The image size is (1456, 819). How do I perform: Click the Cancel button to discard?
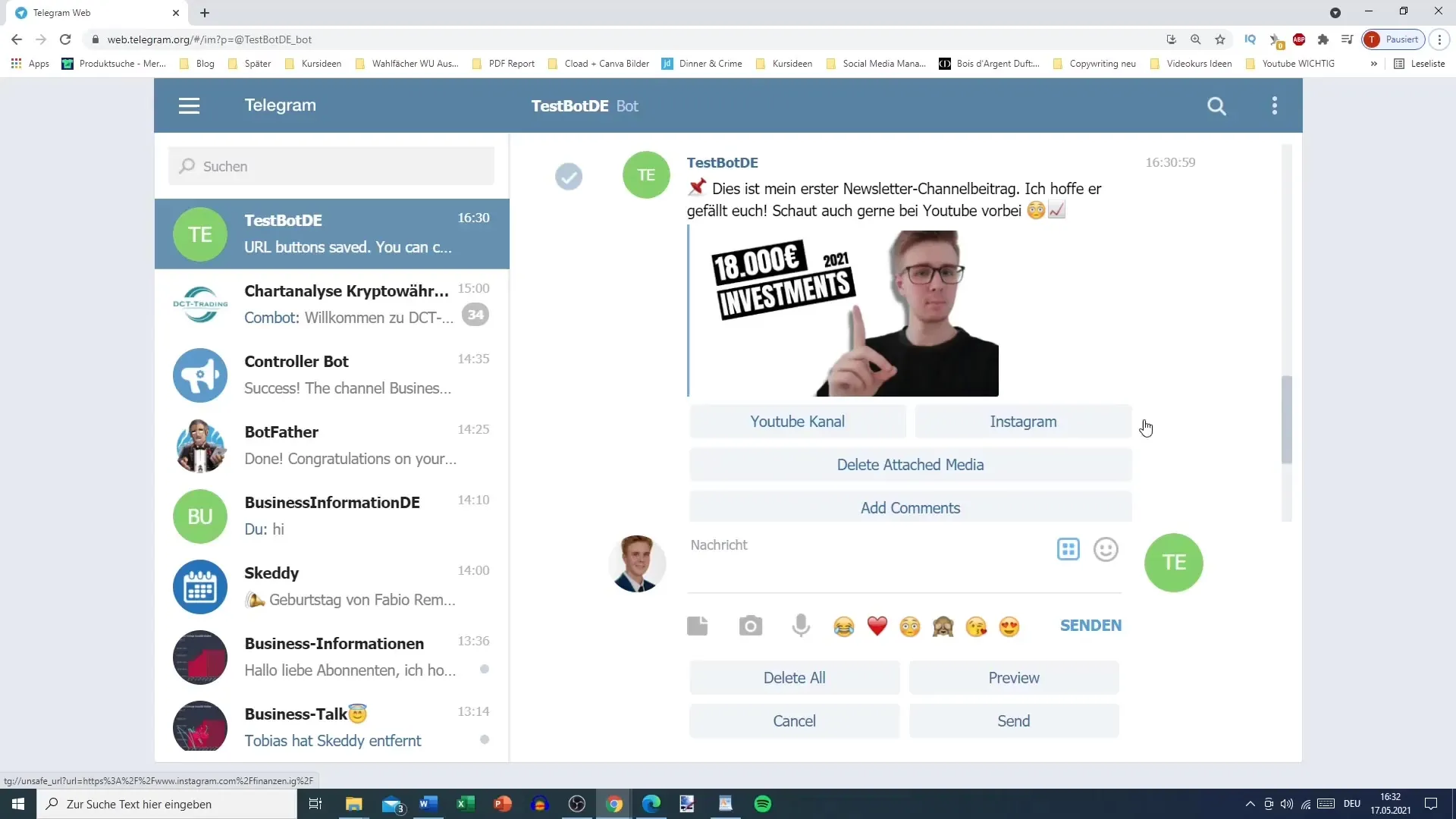795,721
